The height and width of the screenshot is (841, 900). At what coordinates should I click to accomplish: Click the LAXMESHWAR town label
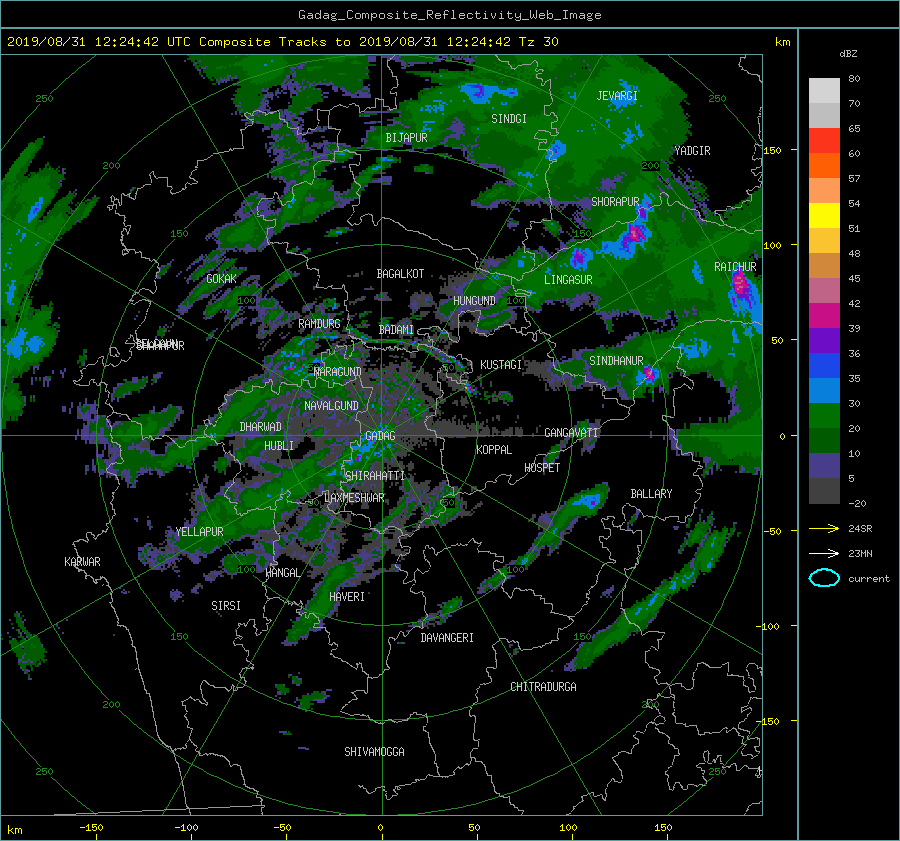tap(354, 498)
